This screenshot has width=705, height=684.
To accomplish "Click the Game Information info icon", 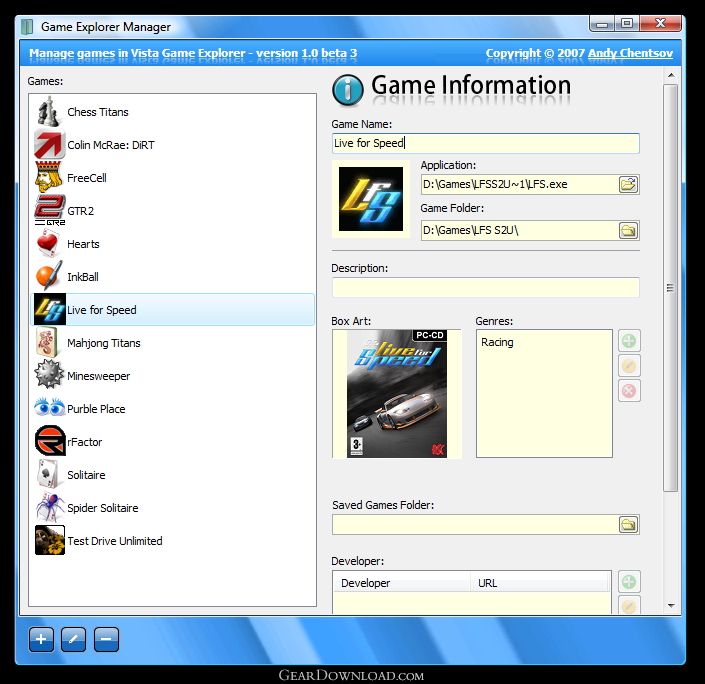I will click(348, 90).
